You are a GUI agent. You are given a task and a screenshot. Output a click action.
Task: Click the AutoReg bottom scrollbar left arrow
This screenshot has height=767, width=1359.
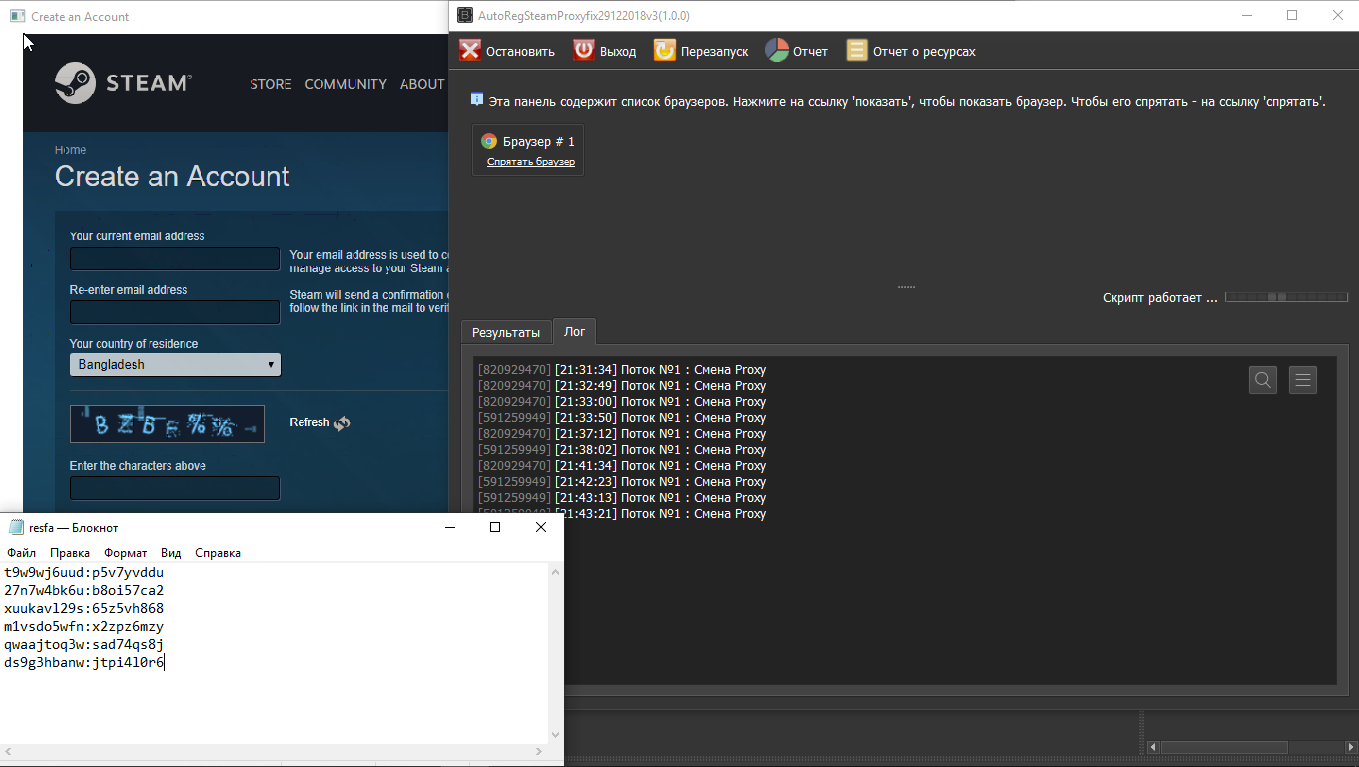tap(1153, 747)
